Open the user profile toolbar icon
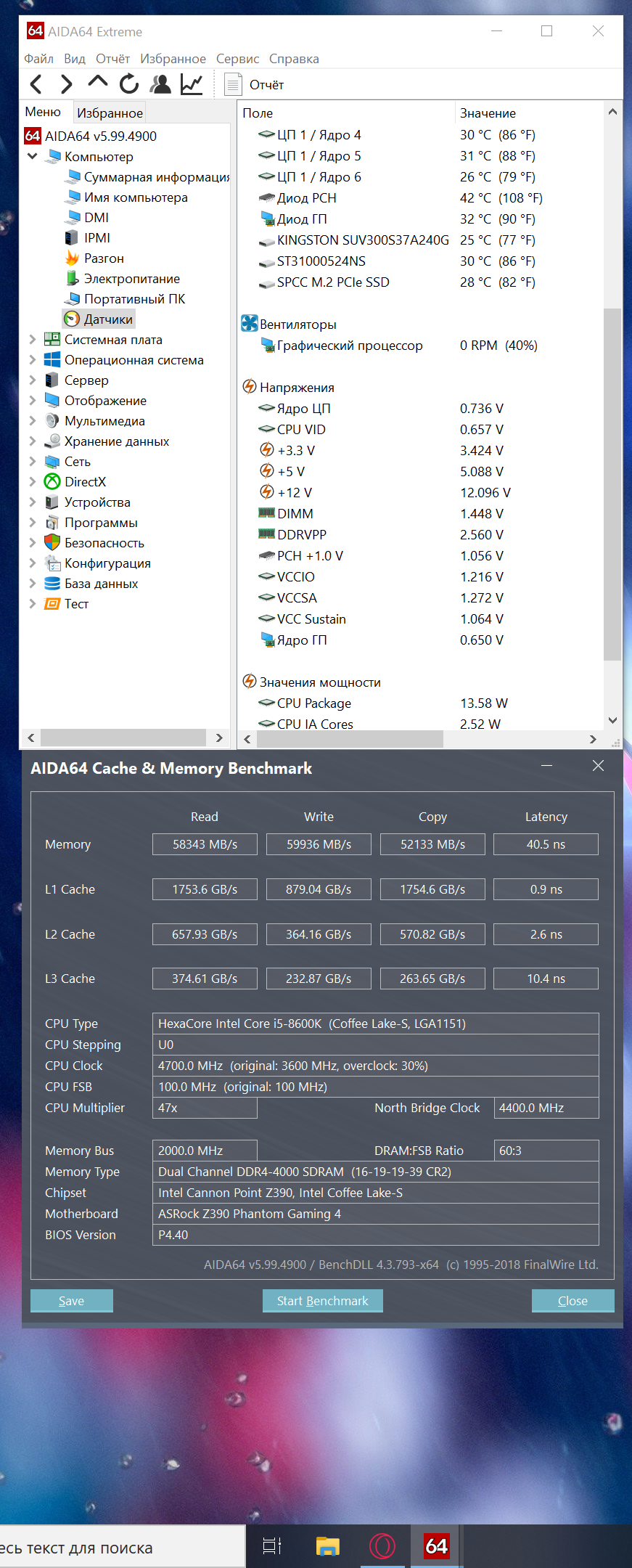 tap(160, 84)
